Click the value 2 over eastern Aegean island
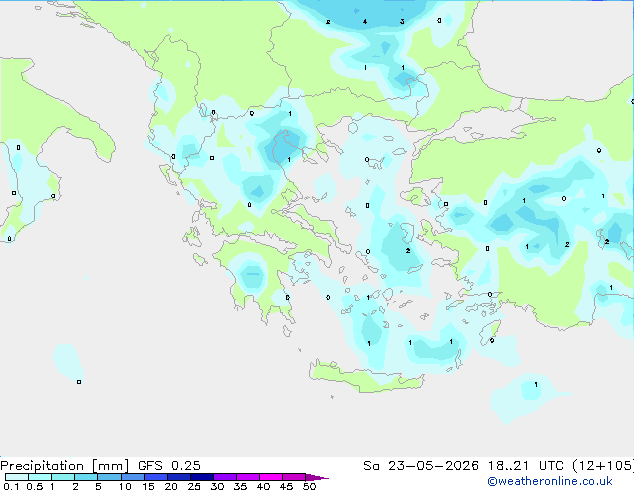The image size is (634, 490). pyautogui.click(x=408, y=251)
